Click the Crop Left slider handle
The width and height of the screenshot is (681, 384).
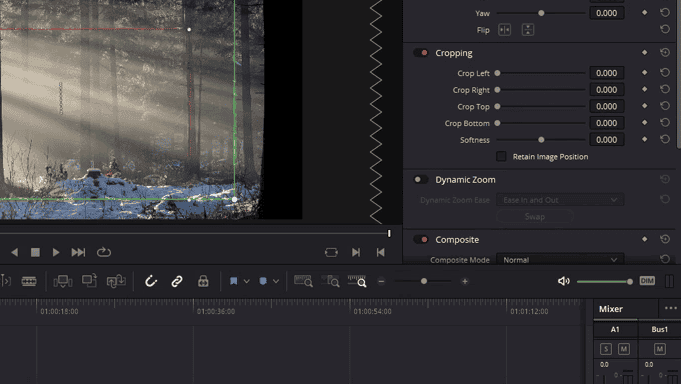[497, 73]
